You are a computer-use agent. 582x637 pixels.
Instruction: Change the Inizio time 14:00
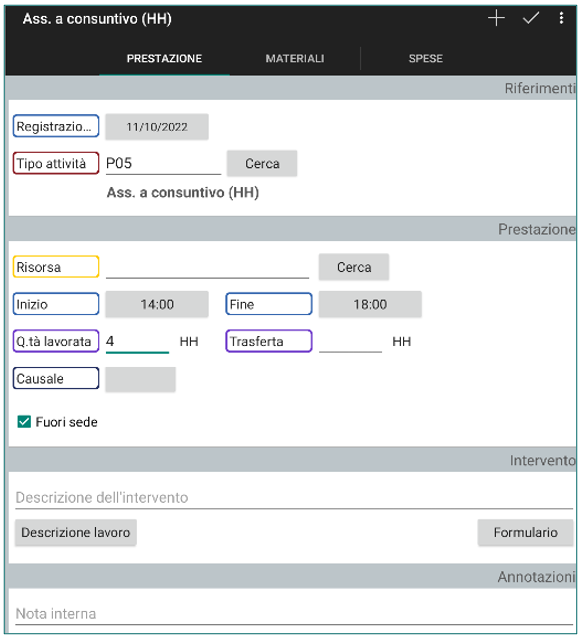tap(157, 304)
